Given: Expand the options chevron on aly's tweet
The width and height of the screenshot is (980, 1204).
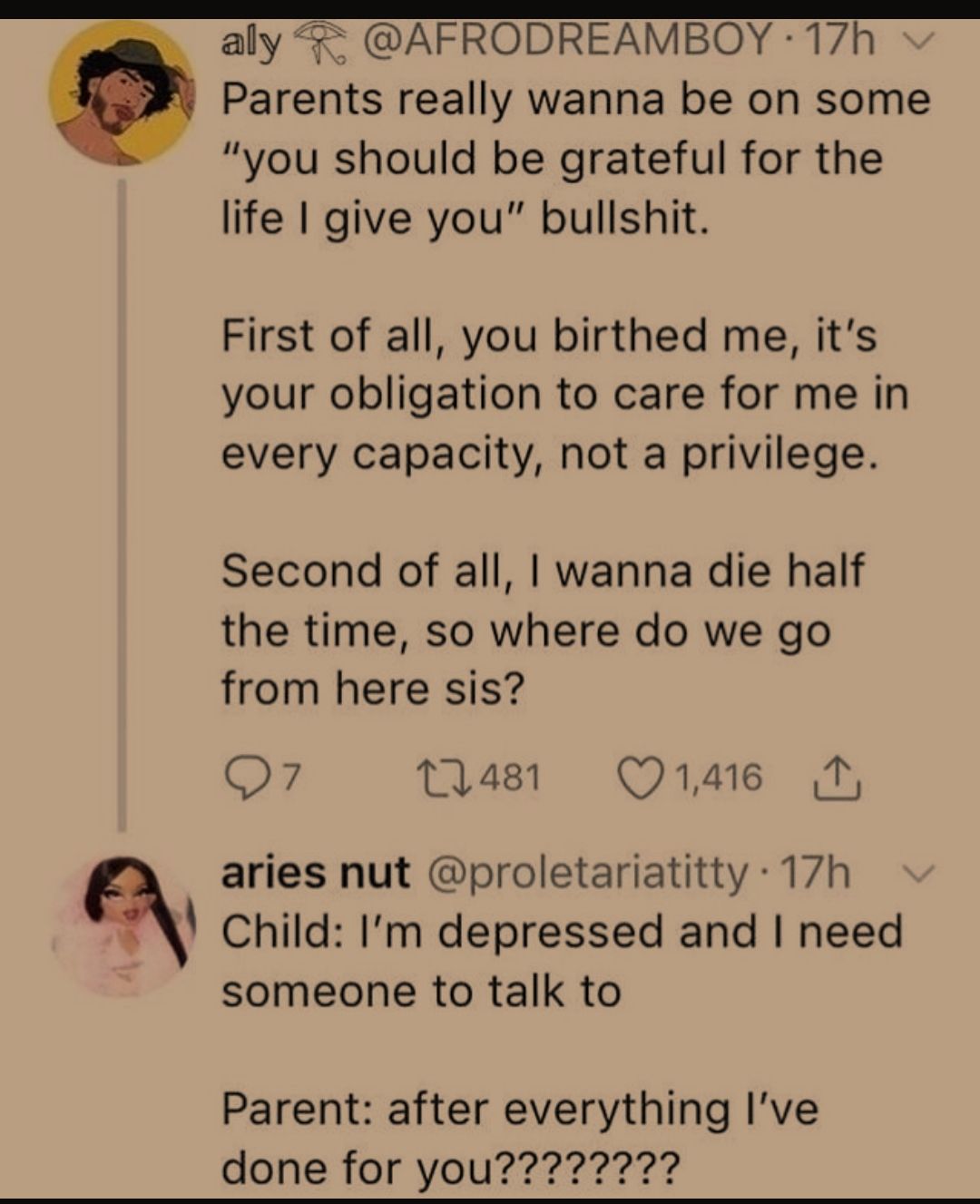Looking at the screenshot, I should [919, 42].
